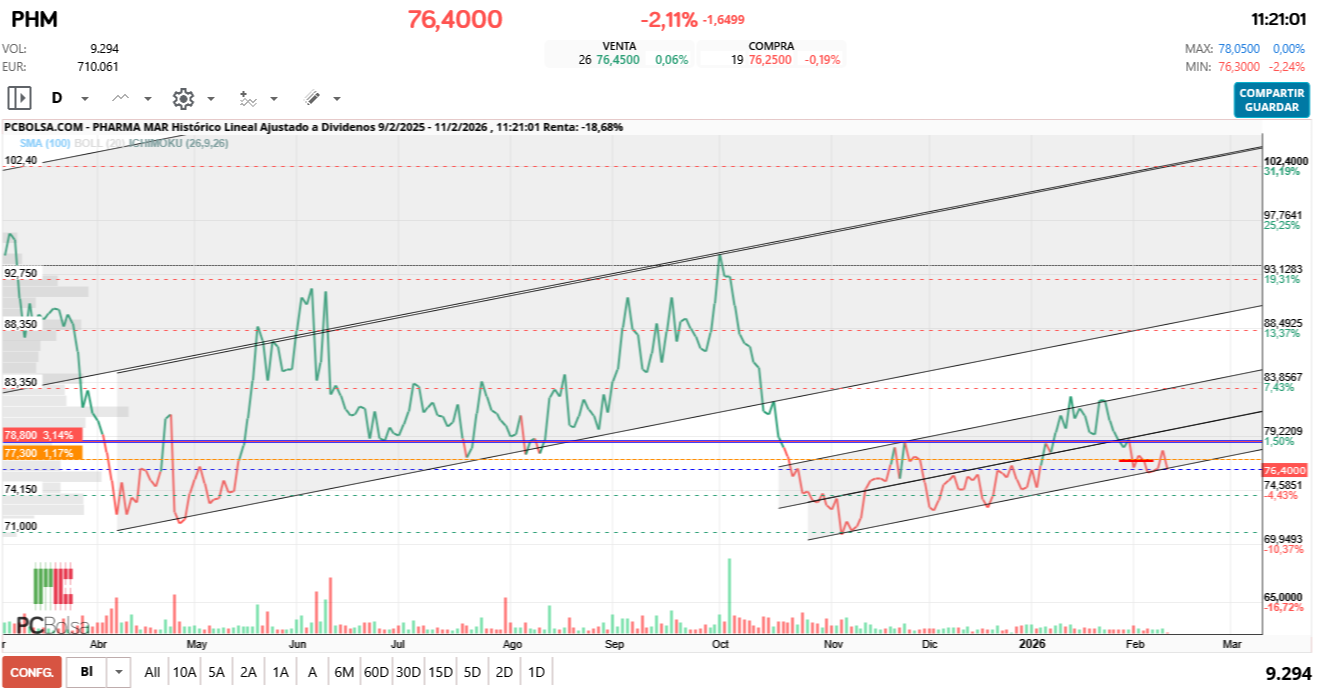The height and width of the screenshot is (693, 1325).
Task: Open the BI selector dropdown
Action: [119, 672]
